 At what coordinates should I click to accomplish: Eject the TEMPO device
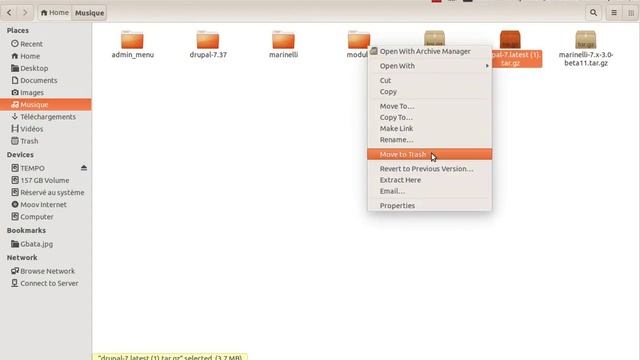click(84, 168)
